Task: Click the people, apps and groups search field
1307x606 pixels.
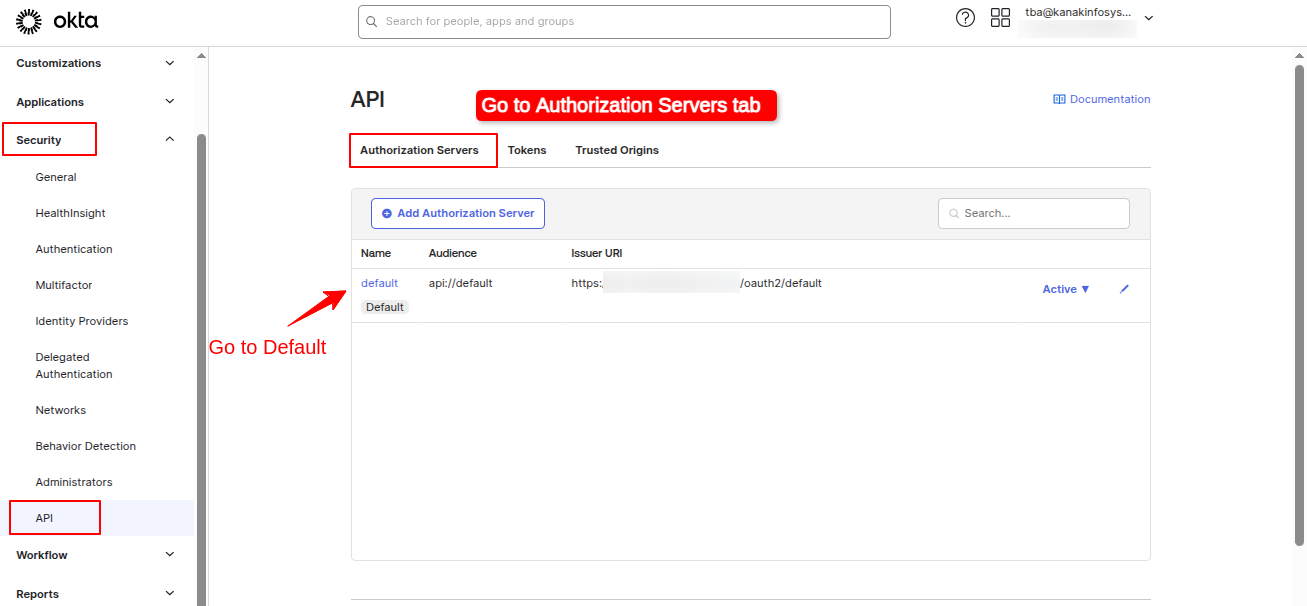Action: tap(624, 22)
